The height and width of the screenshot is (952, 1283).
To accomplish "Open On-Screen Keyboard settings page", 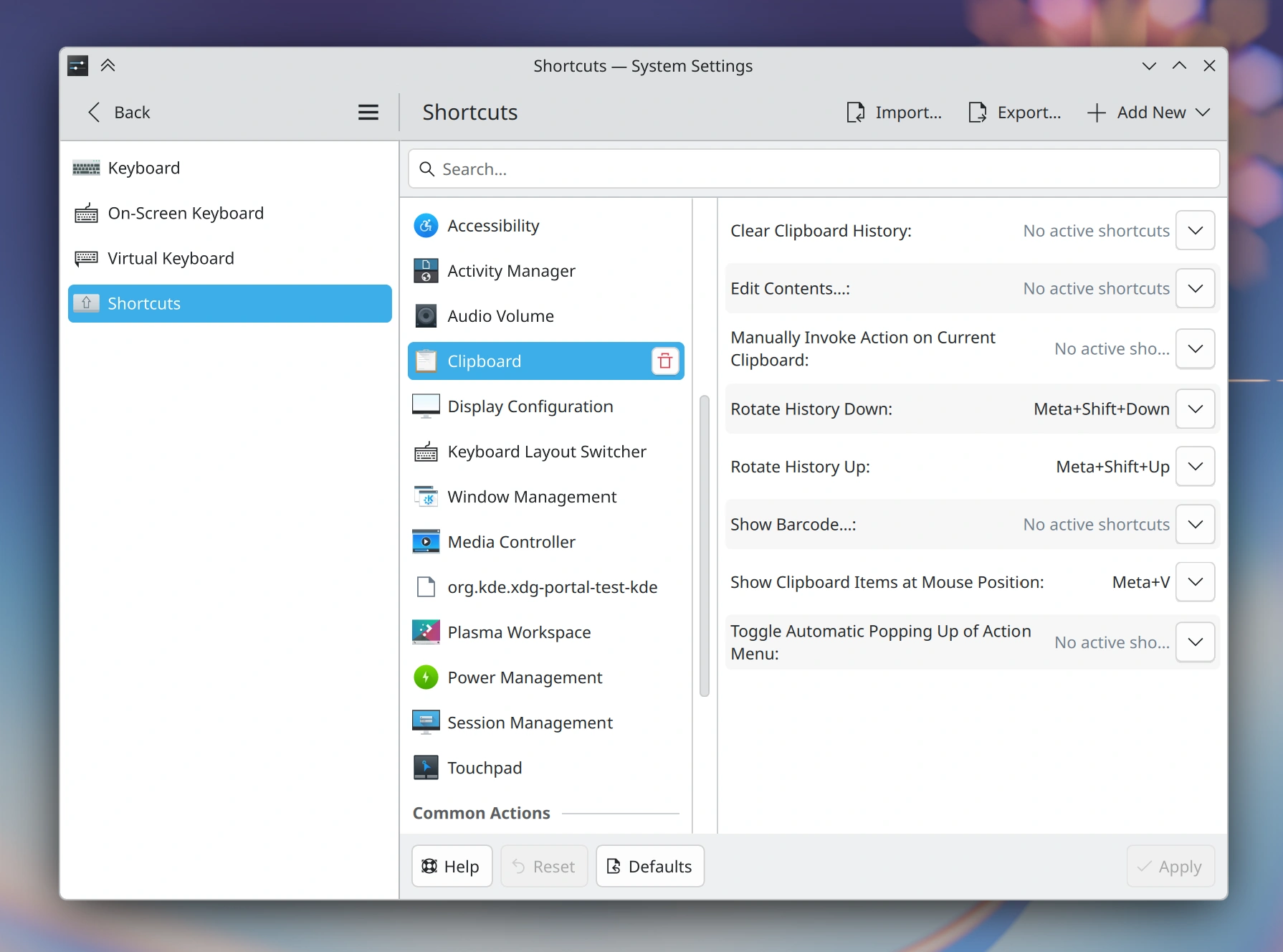I will 229,213.
